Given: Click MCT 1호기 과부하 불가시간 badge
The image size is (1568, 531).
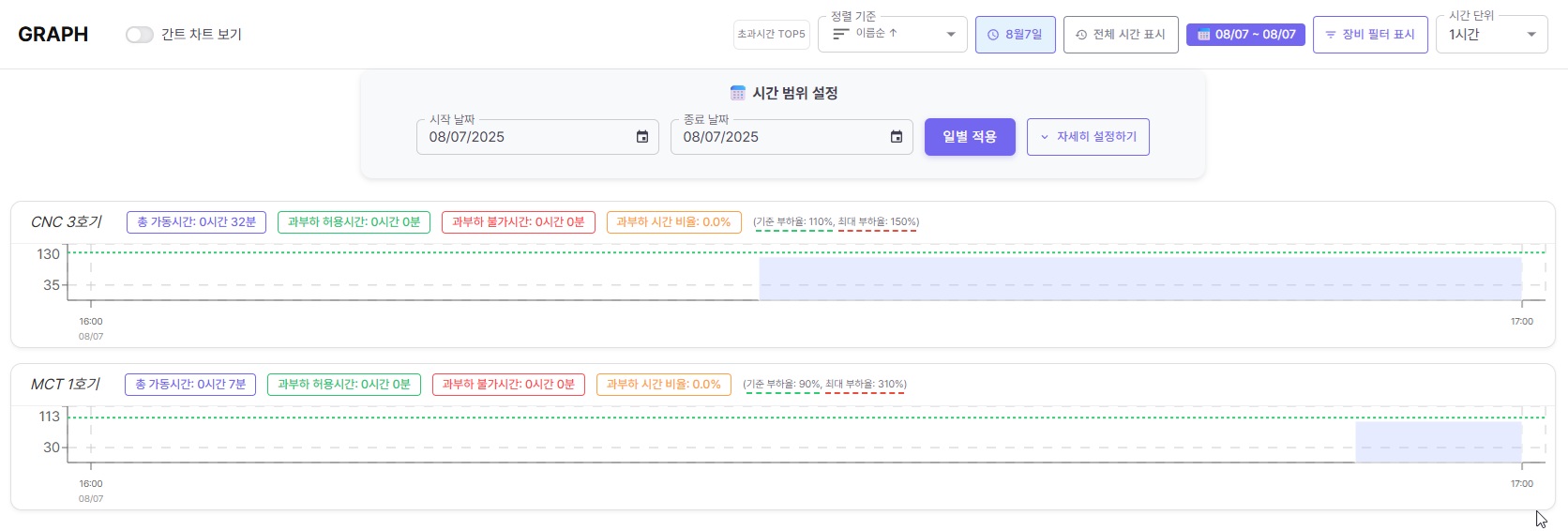Looking at the screenshot, I should pyautogui.click(x=508, y=385).
